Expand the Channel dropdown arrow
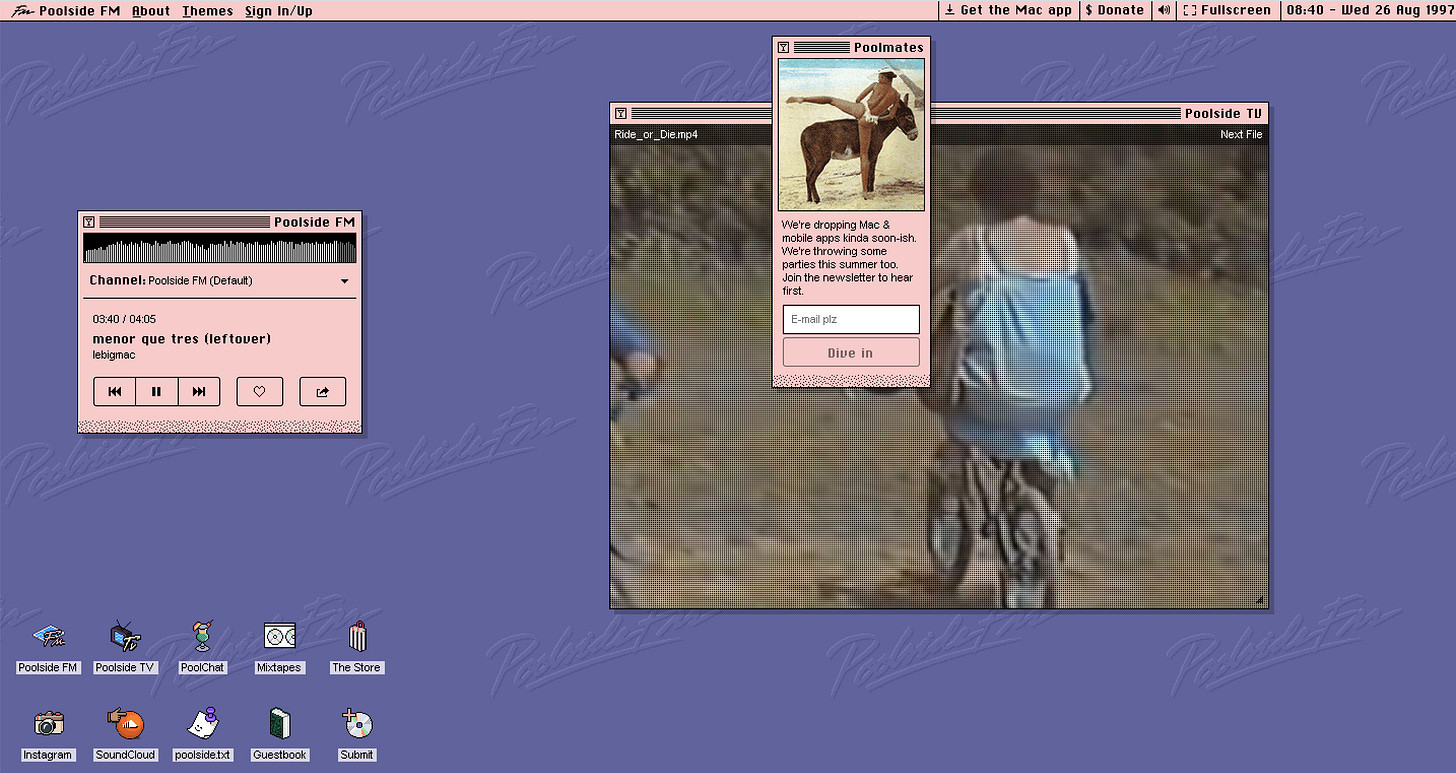Screen dimensions: 1456x773 [x=345, y=281]
